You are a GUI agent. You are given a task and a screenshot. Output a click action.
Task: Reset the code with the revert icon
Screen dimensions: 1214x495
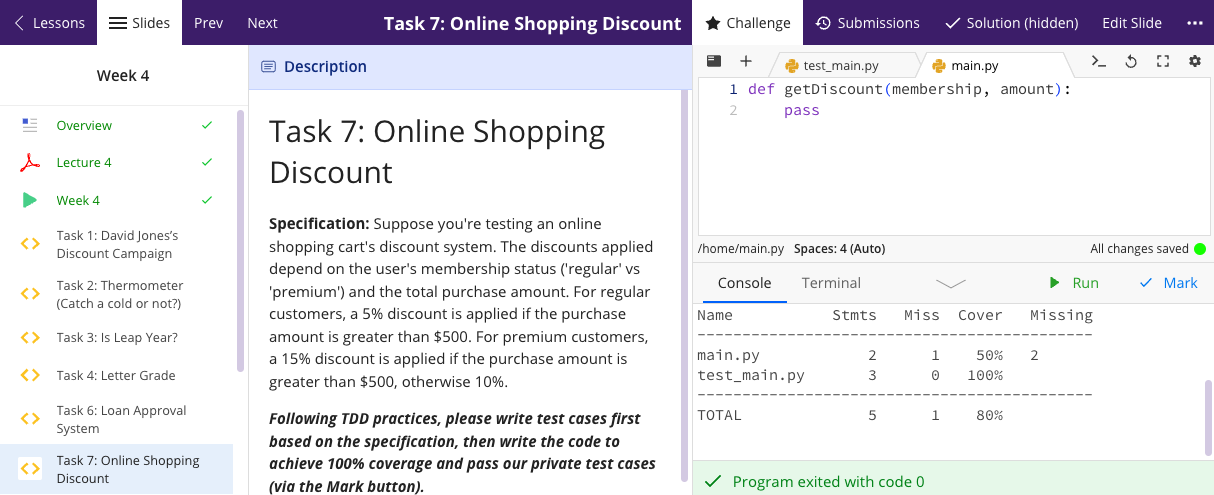[x=1131, y=61]
